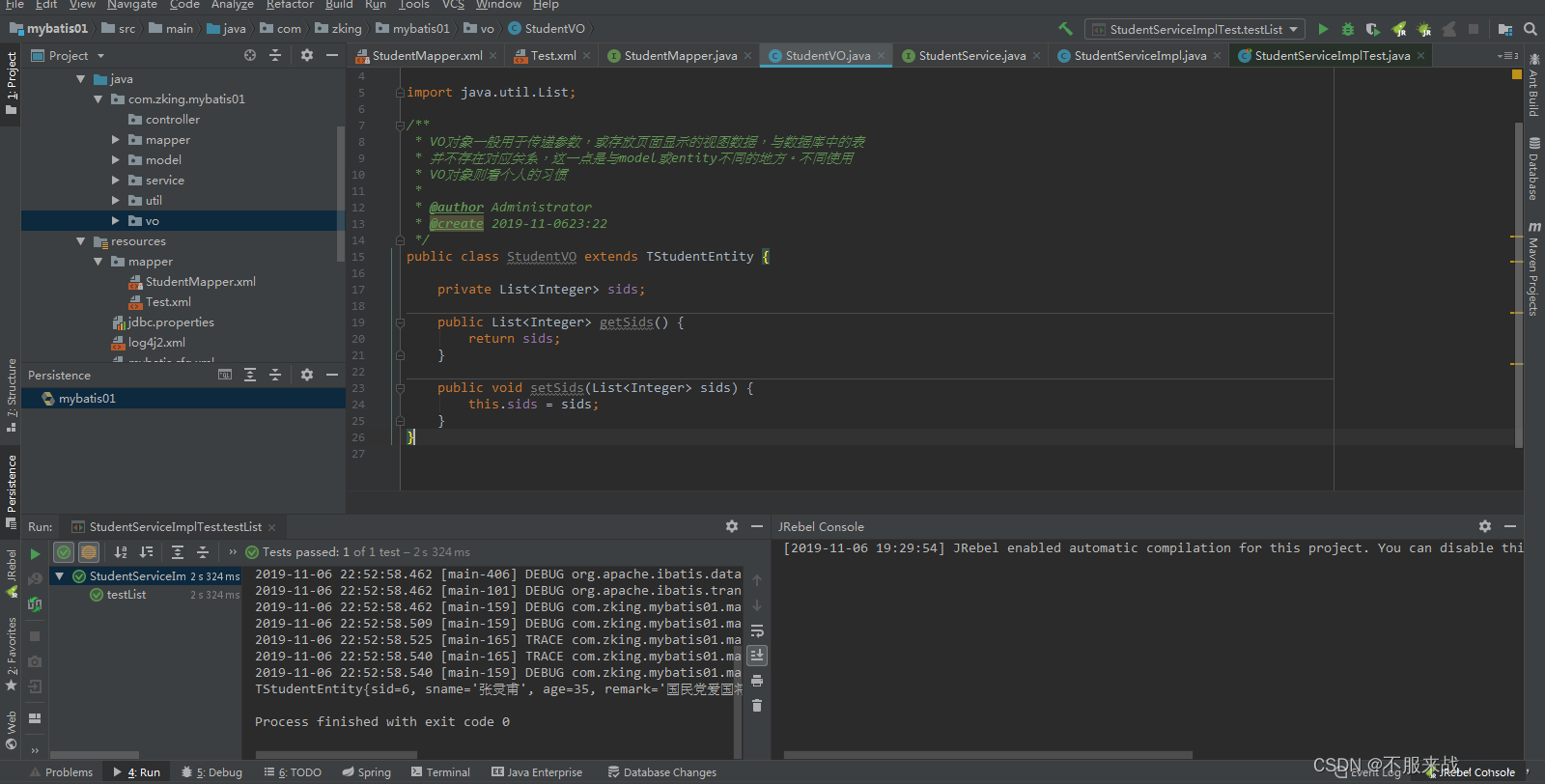1545x784 pixels.
Task: Open the Spring tool window button
Action: click(366, 772)
